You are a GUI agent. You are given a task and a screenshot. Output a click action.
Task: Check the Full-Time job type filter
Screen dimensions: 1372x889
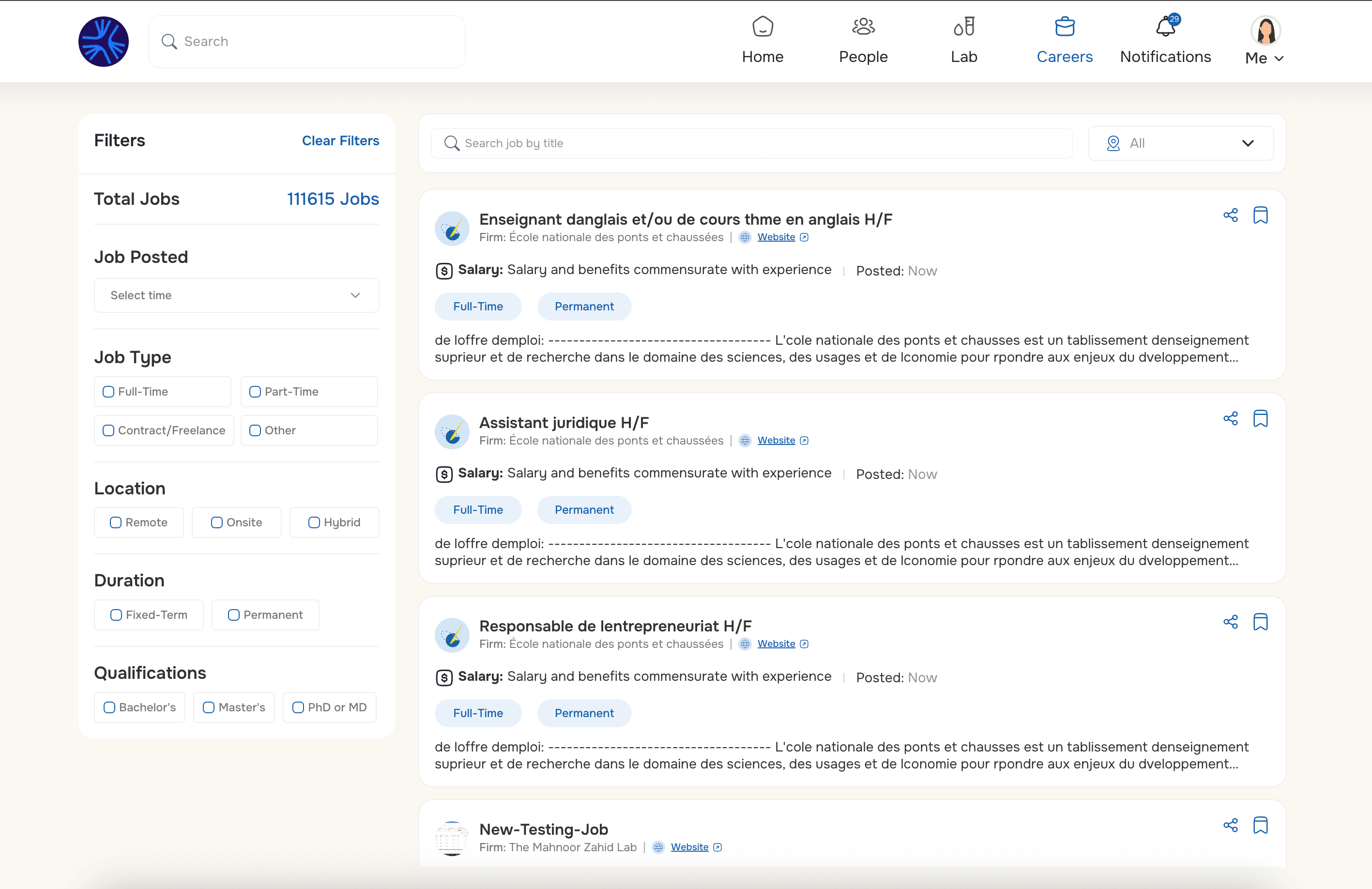108,391
